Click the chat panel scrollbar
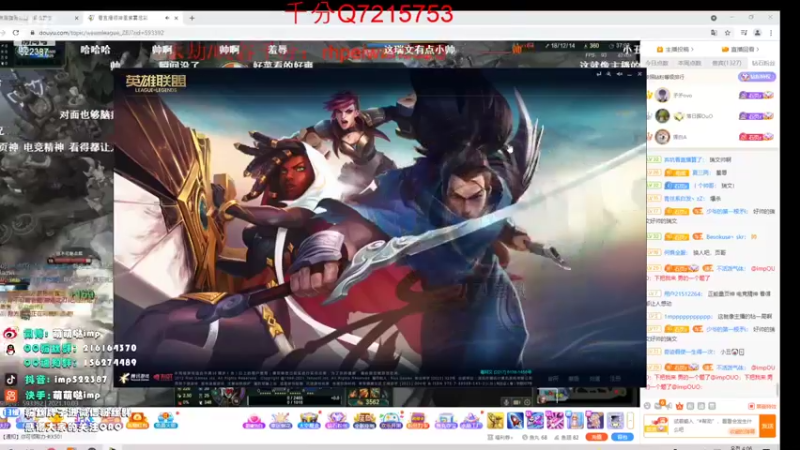800x450 pixels. click(x=777, y=390)
